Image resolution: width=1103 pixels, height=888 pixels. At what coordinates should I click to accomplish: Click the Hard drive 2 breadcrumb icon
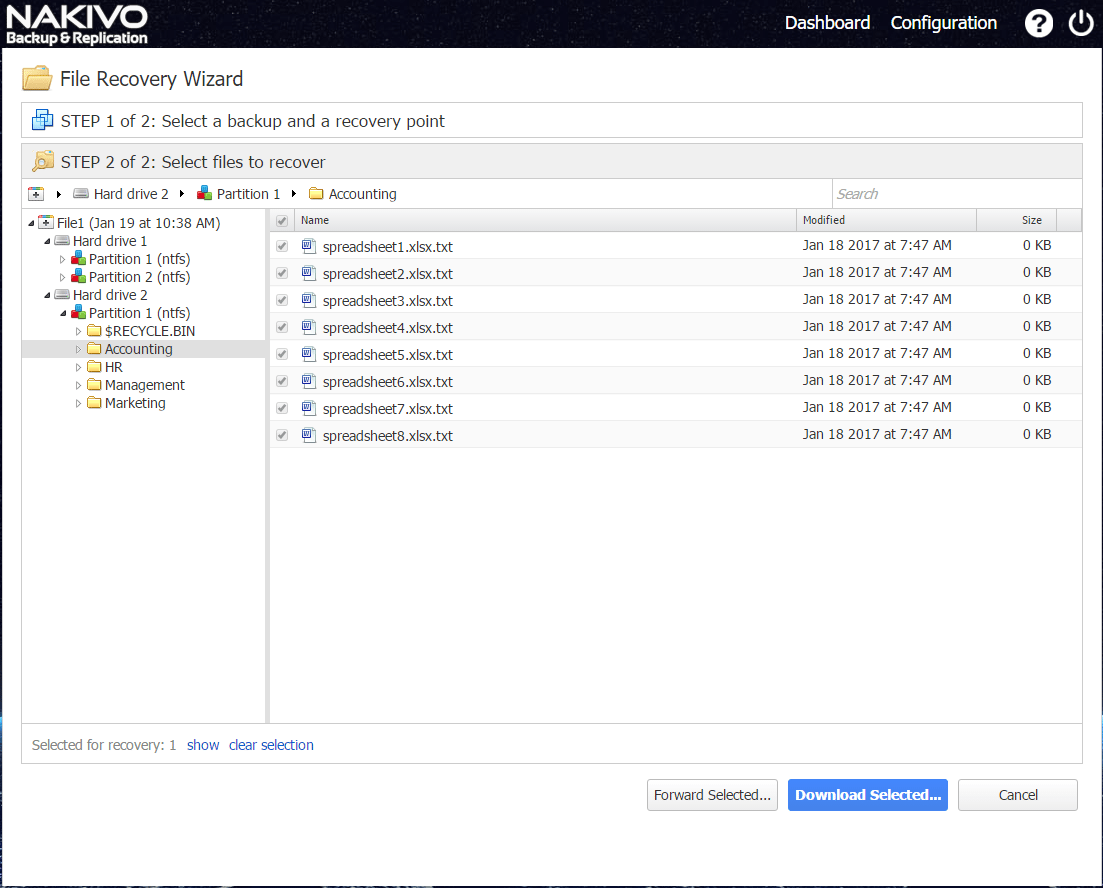click(81, 194)
